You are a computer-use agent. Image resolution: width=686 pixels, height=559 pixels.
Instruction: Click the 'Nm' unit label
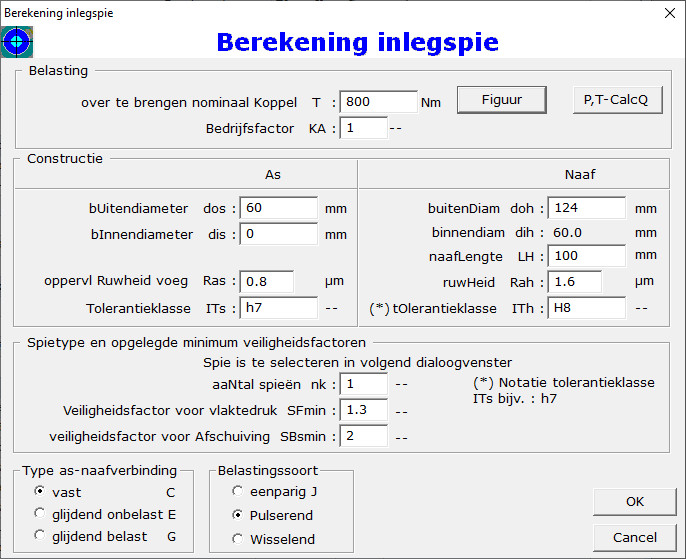tap(431, 102)
